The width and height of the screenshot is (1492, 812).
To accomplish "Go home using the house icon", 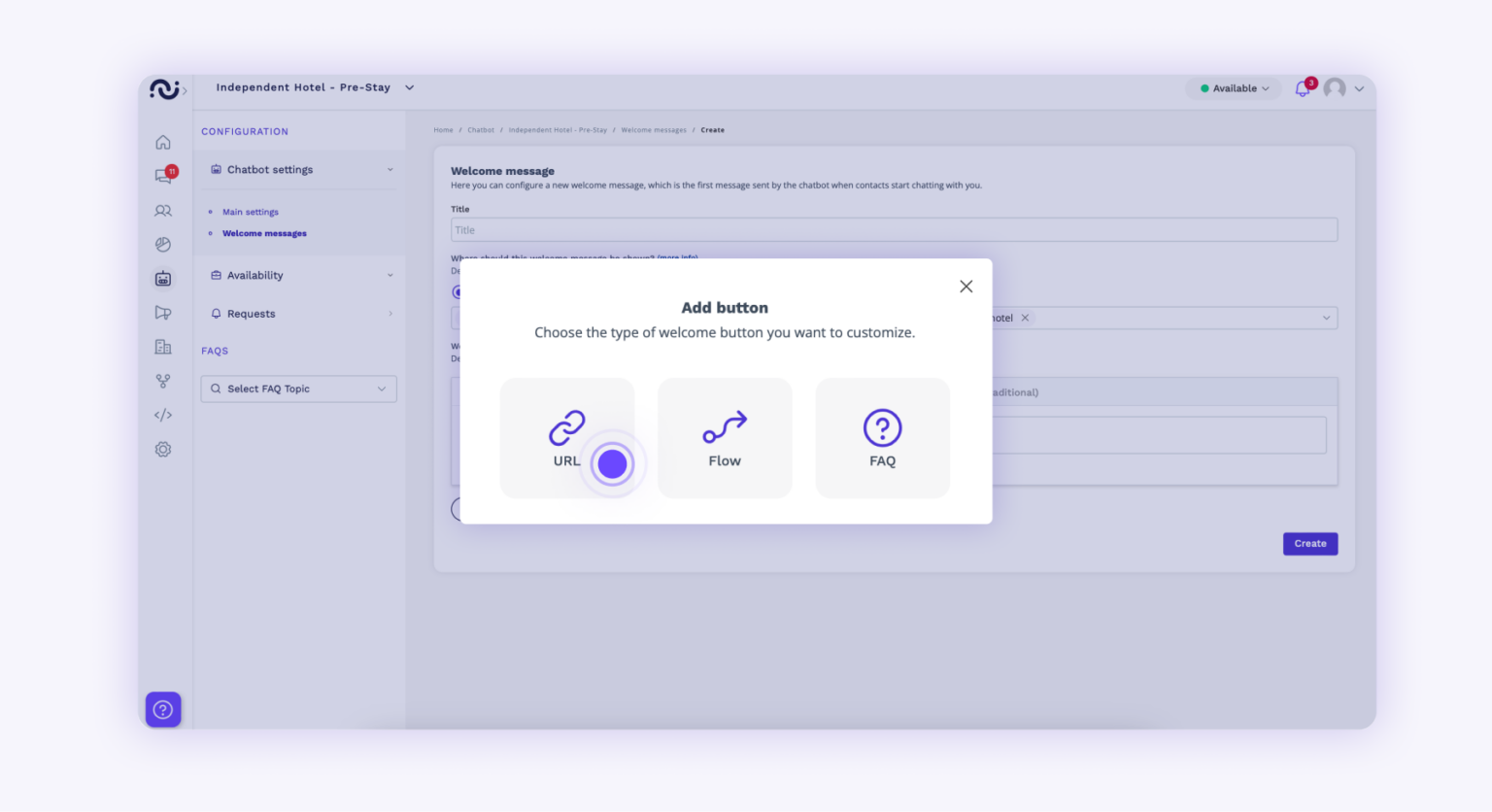I will 162,142.
